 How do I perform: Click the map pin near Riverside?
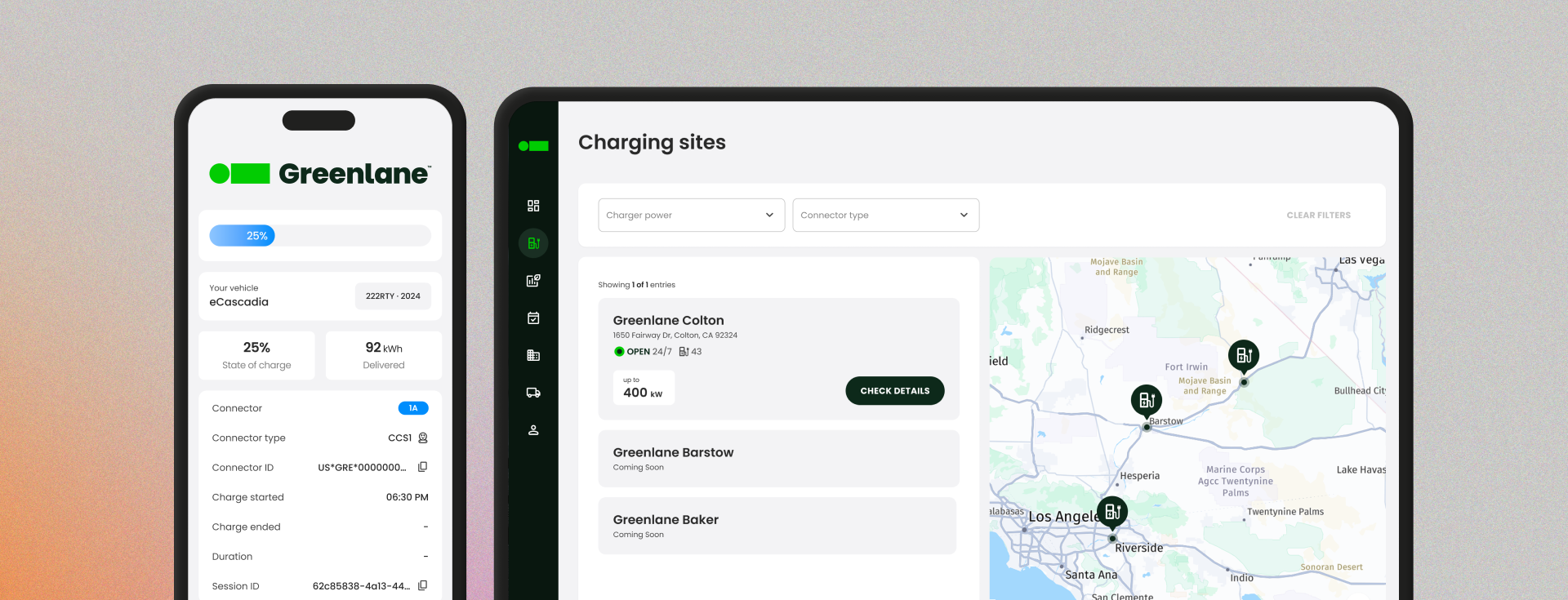1112,513
